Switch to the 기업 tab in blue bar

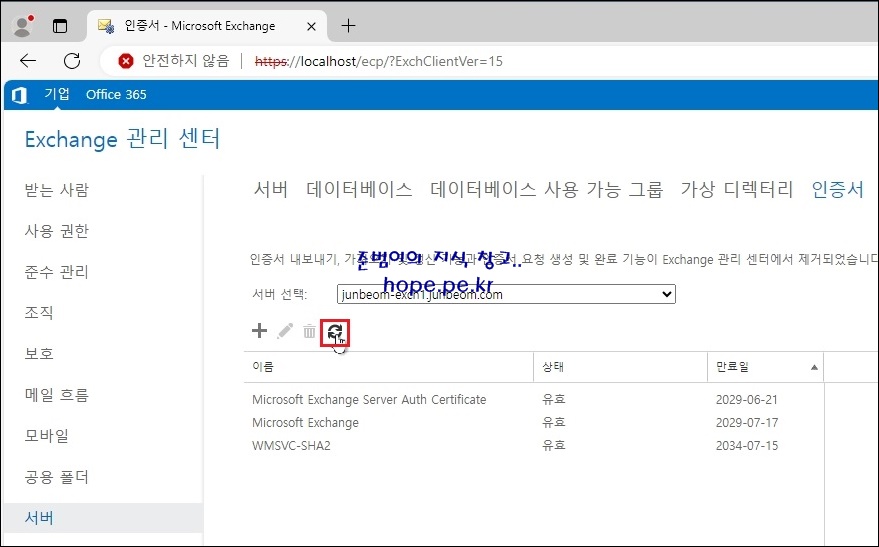(57, 94)
